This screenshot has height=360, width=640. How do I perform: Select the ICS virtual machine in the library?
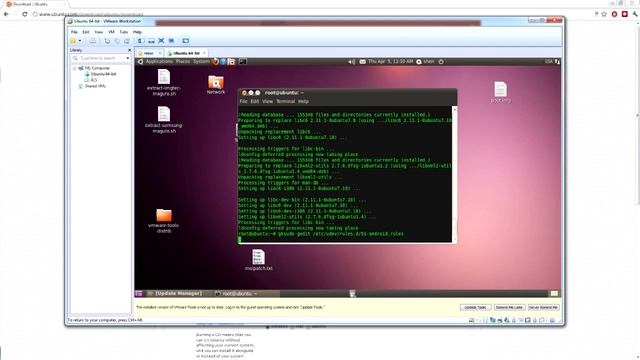coord(93,80)
